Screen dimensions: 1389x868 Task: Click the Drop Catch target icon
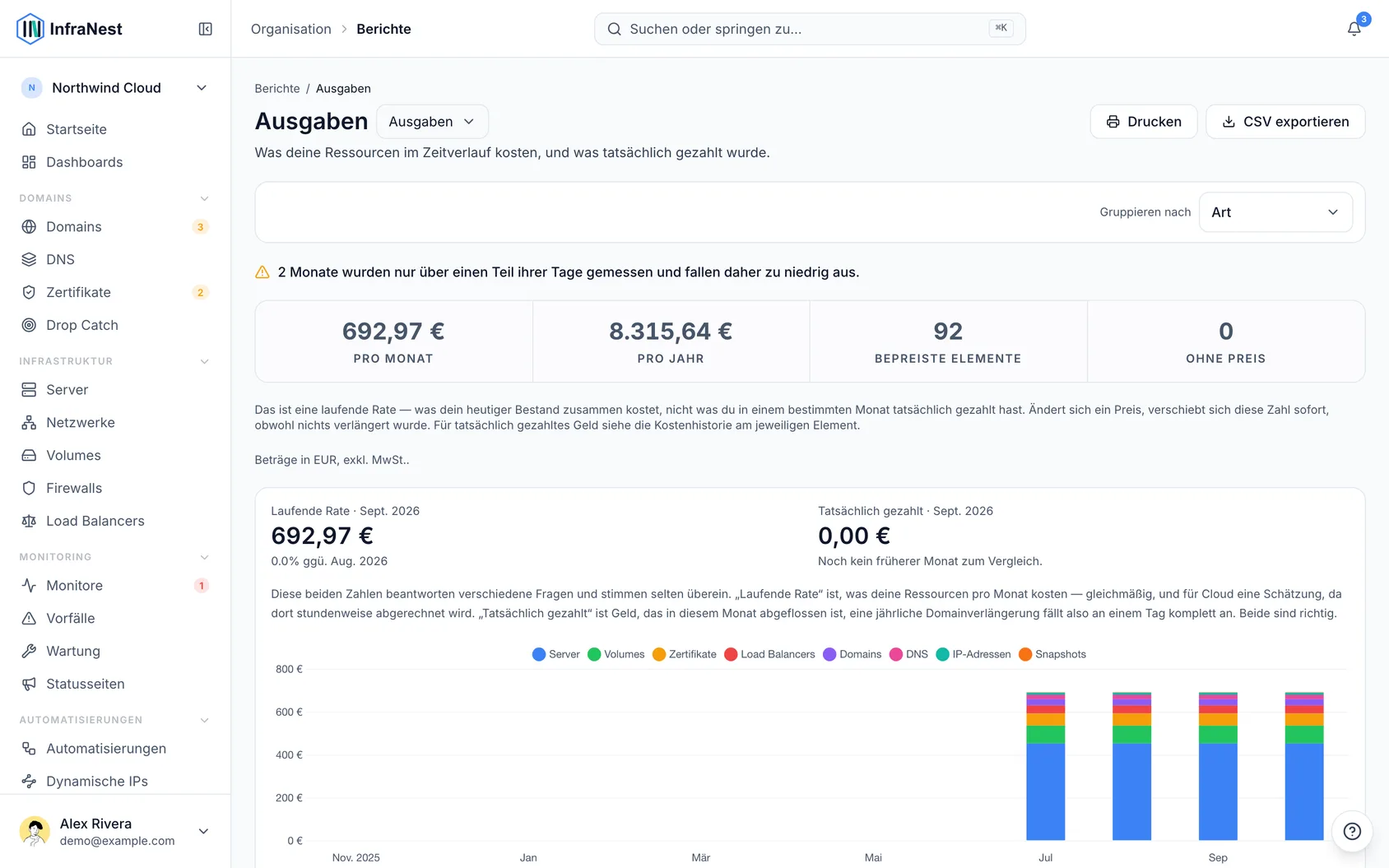click(x=29, y=326)
